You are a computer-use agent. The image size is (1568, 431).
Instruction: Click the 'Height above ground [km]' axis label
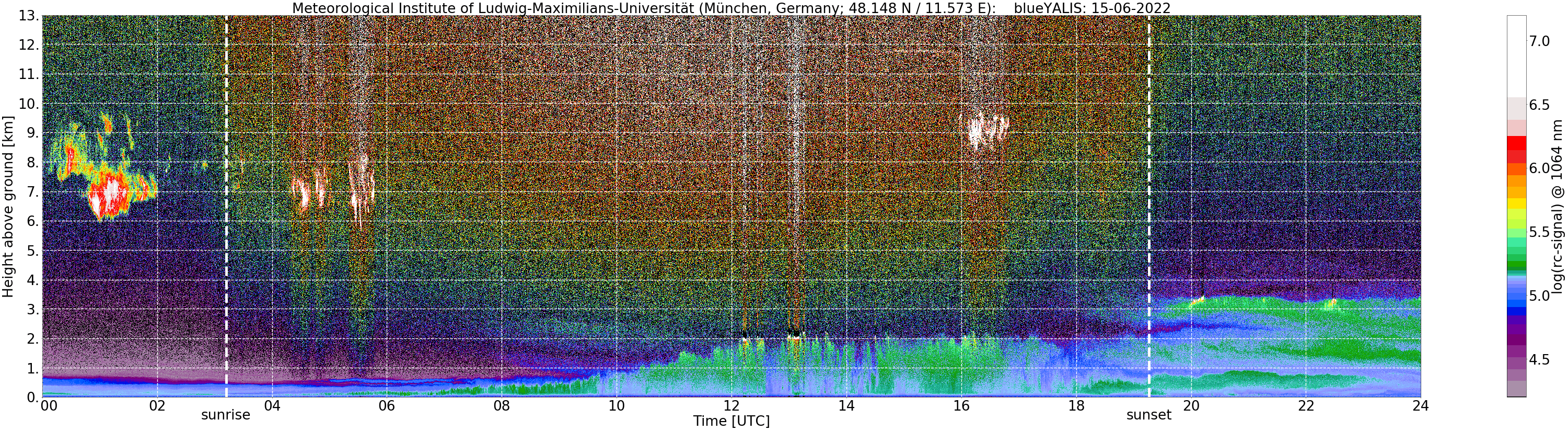[8, 207]
